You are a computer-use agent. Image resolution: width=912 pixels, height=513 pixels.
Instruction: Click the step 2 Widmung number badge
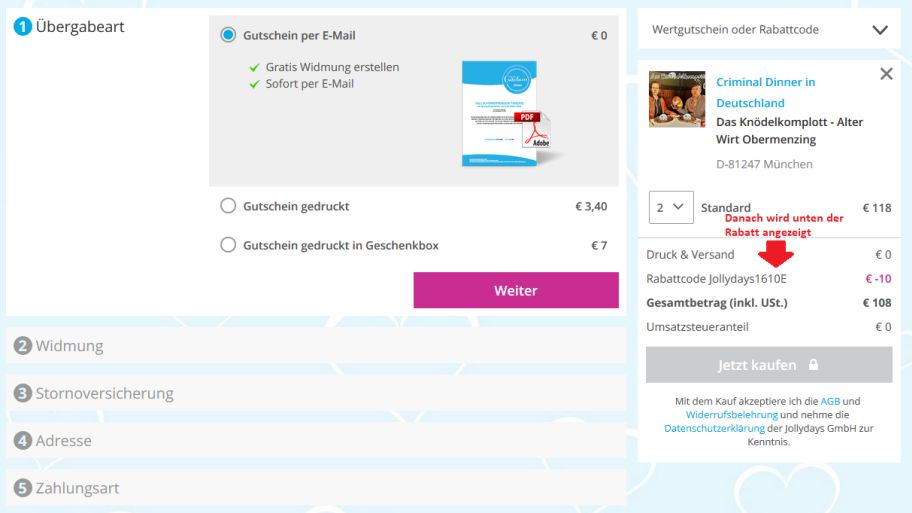21,346
